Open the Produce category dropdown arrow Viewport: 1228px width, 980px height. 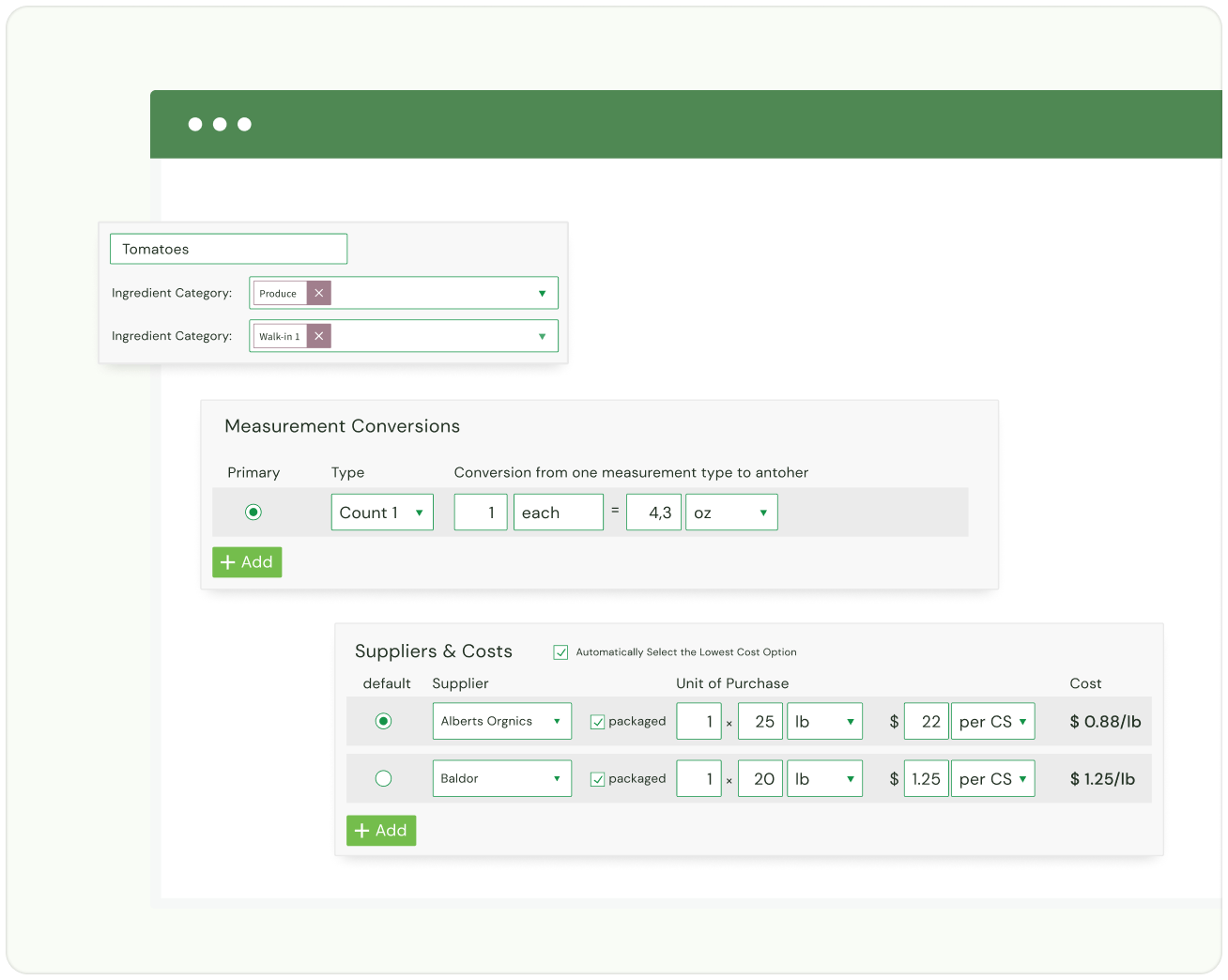pos(542,293)
